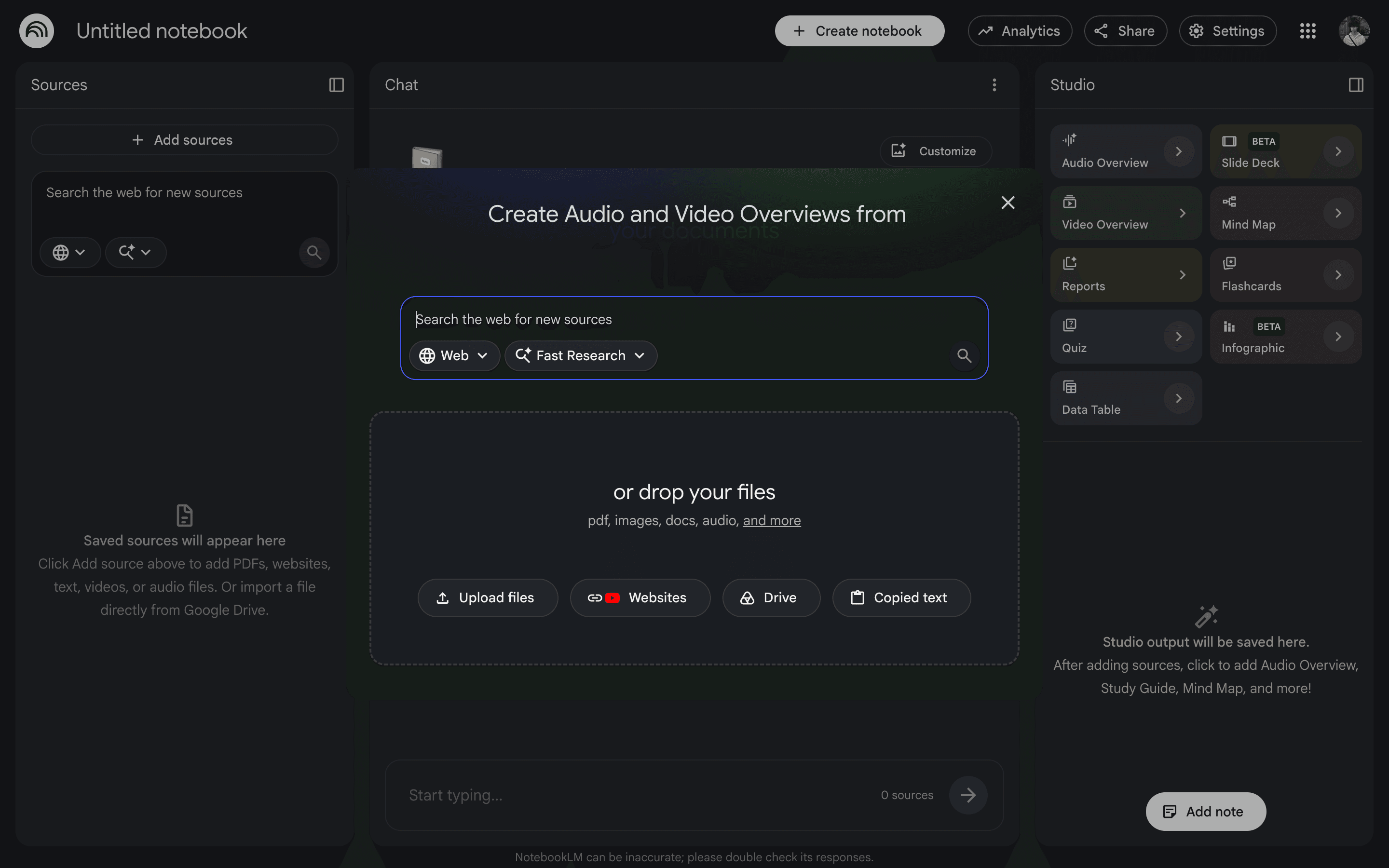Expand Video Overview options chevron
The width and height of the screenshot is (1389, 868).
pyautogui.click(x=1182, y=213)
